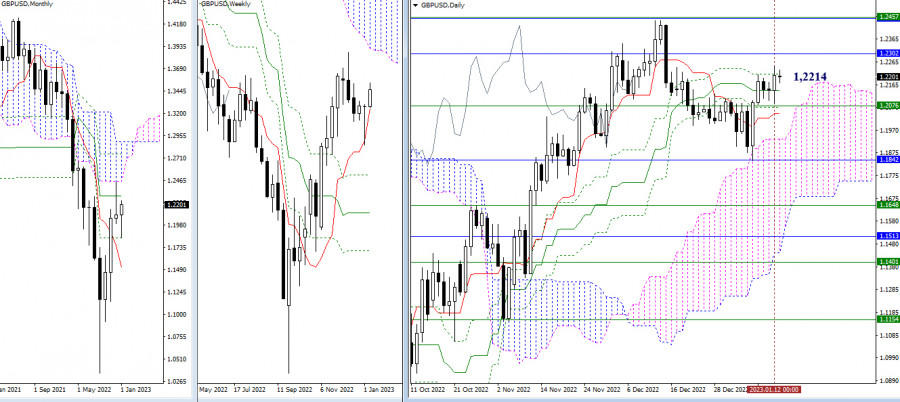Click the 1.1285 value on Daily price scale
This screenshot has width=900, height=402.
click(888, 289)
